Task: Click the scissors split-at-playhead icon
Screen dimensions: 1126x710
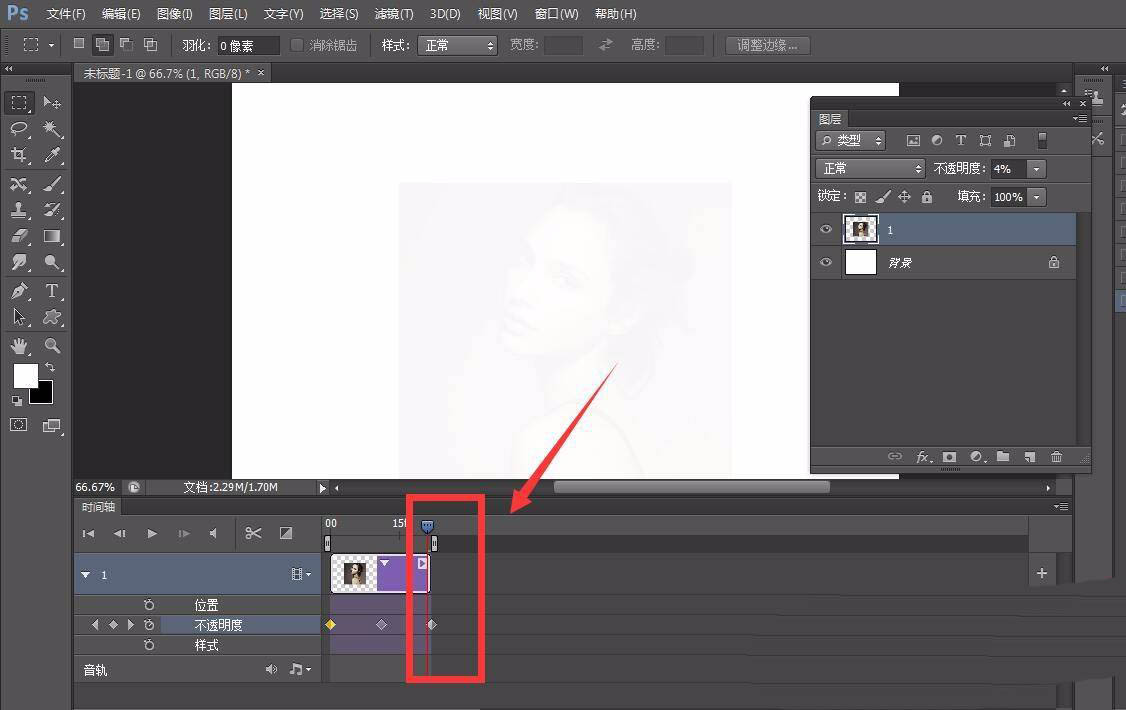Action: pos(253,533)
